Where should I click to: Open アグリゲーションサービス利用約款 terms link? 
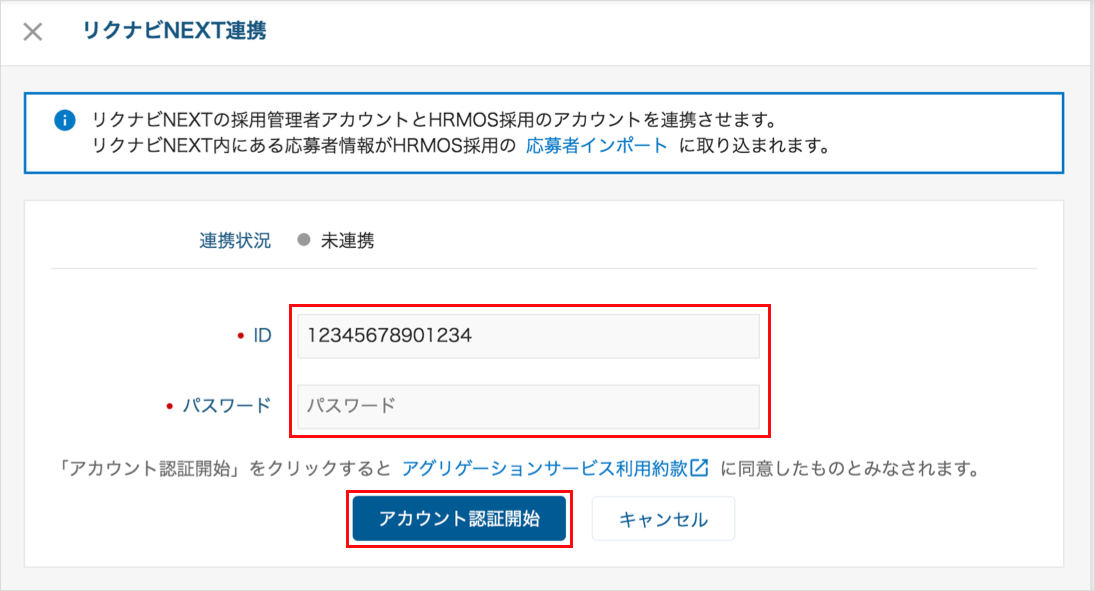(x=545, y=468)
